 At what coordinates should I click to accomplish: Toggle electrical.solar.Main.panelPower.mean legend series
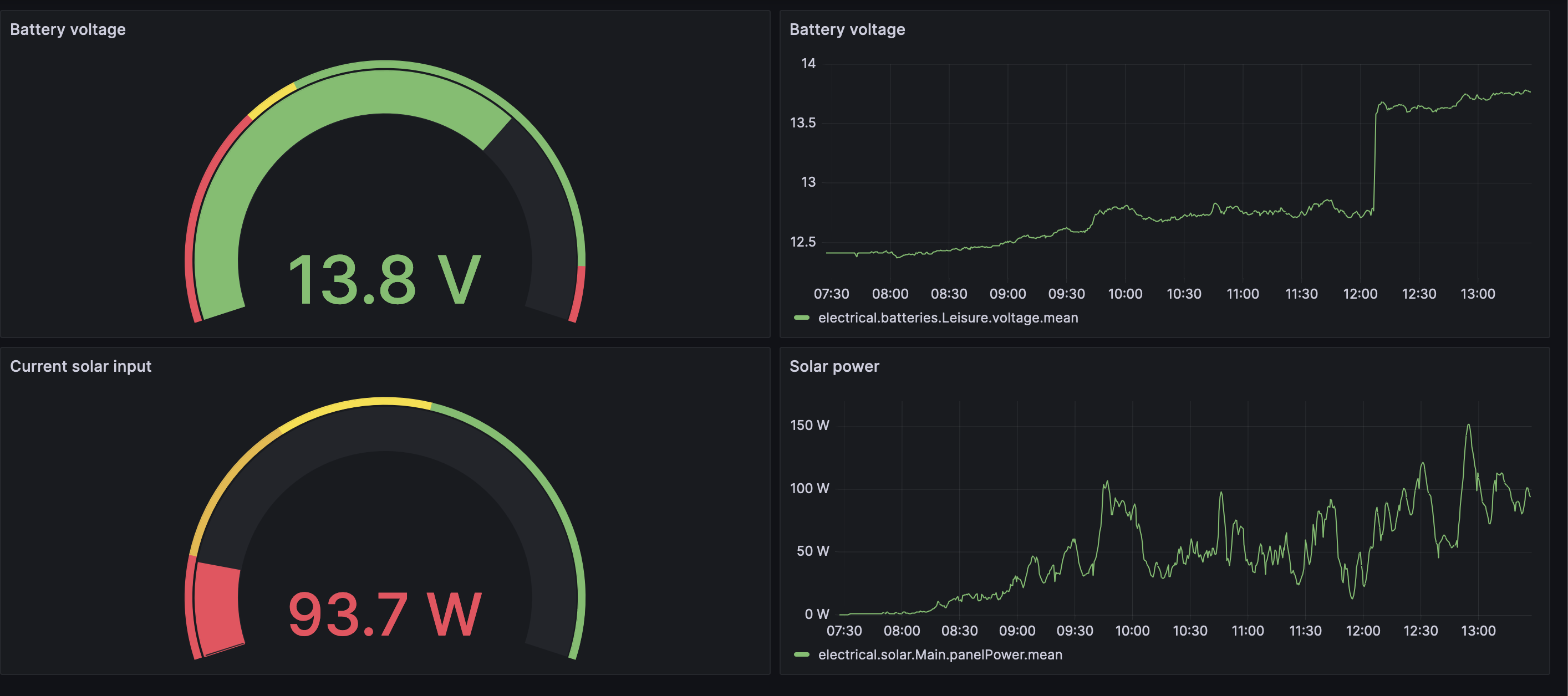(940, 654)
